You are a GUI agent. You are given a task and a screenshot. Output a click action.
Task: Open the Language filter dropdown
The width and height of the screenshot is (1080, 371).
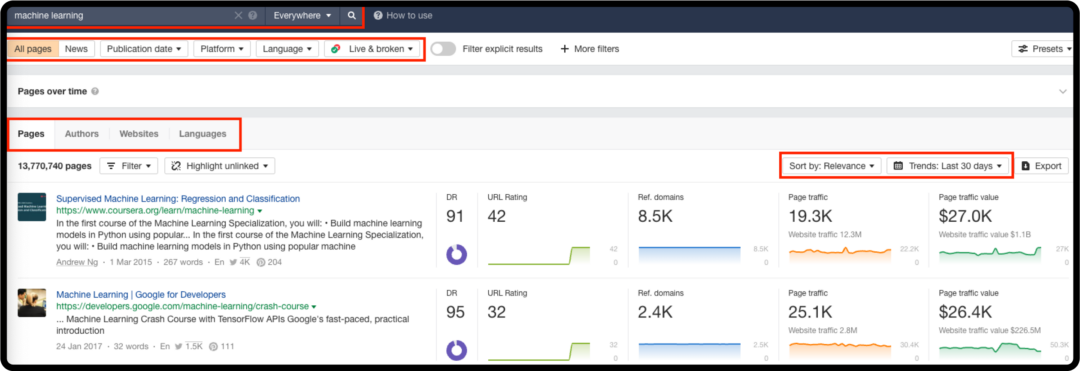[x=287, y=49]
